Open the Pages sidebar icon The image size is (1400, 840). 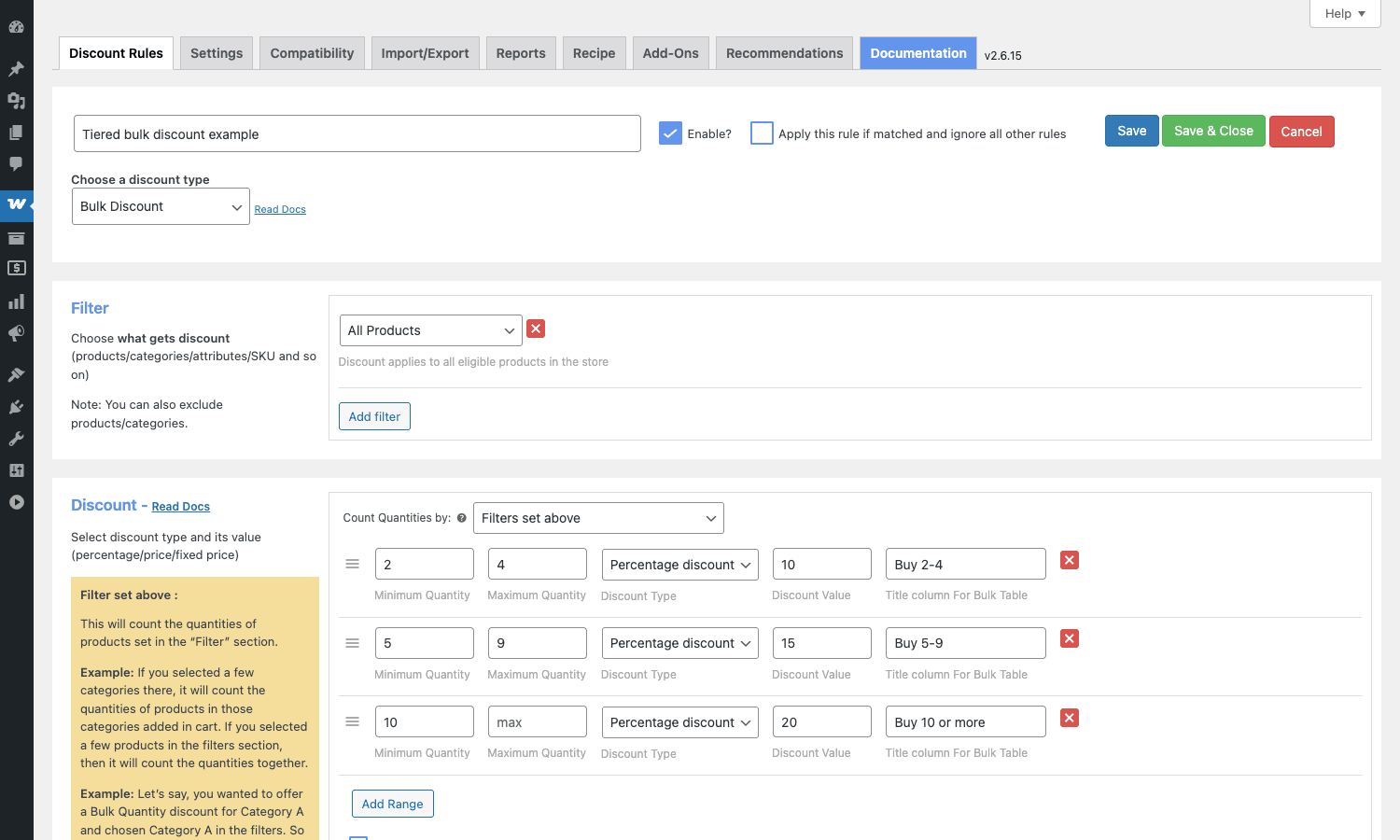[16, 133]
